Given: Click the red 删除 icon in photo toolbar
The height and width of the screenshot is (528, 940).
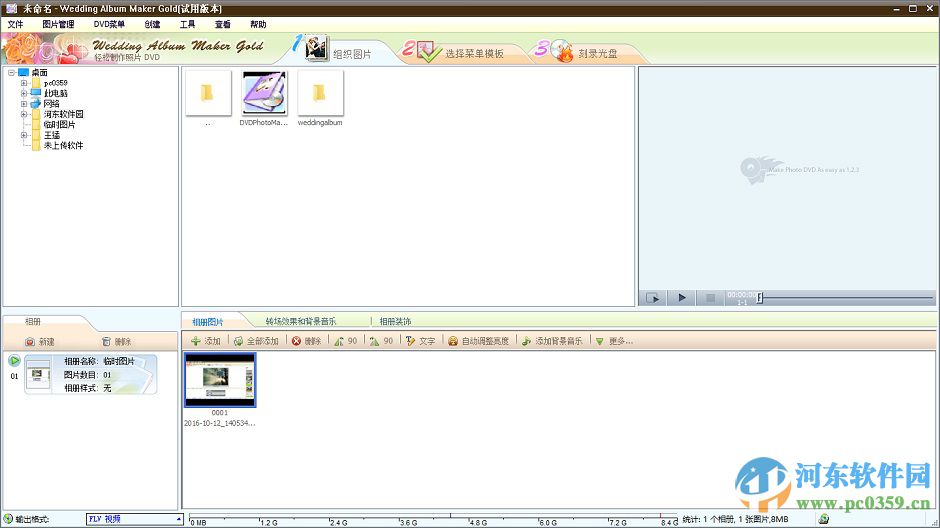Looking at the screenshot, I should click(296, 341).
